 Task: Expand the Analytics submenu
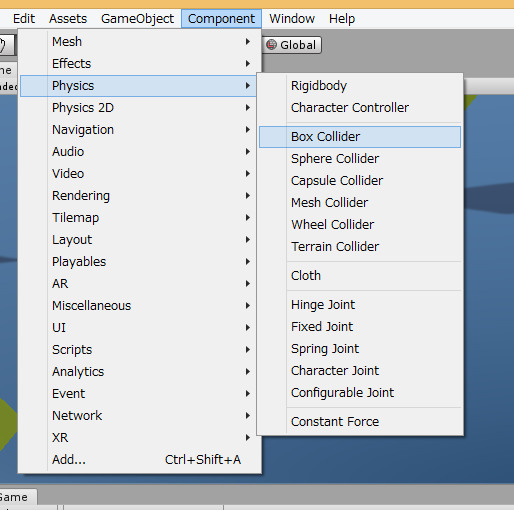pyautogui.click(x=138, y=372)
